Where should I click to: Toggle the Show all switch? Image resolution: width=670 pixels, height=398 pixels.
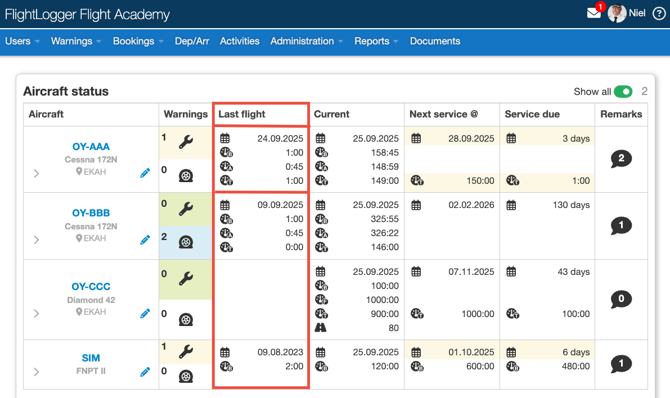click(623, 91)
